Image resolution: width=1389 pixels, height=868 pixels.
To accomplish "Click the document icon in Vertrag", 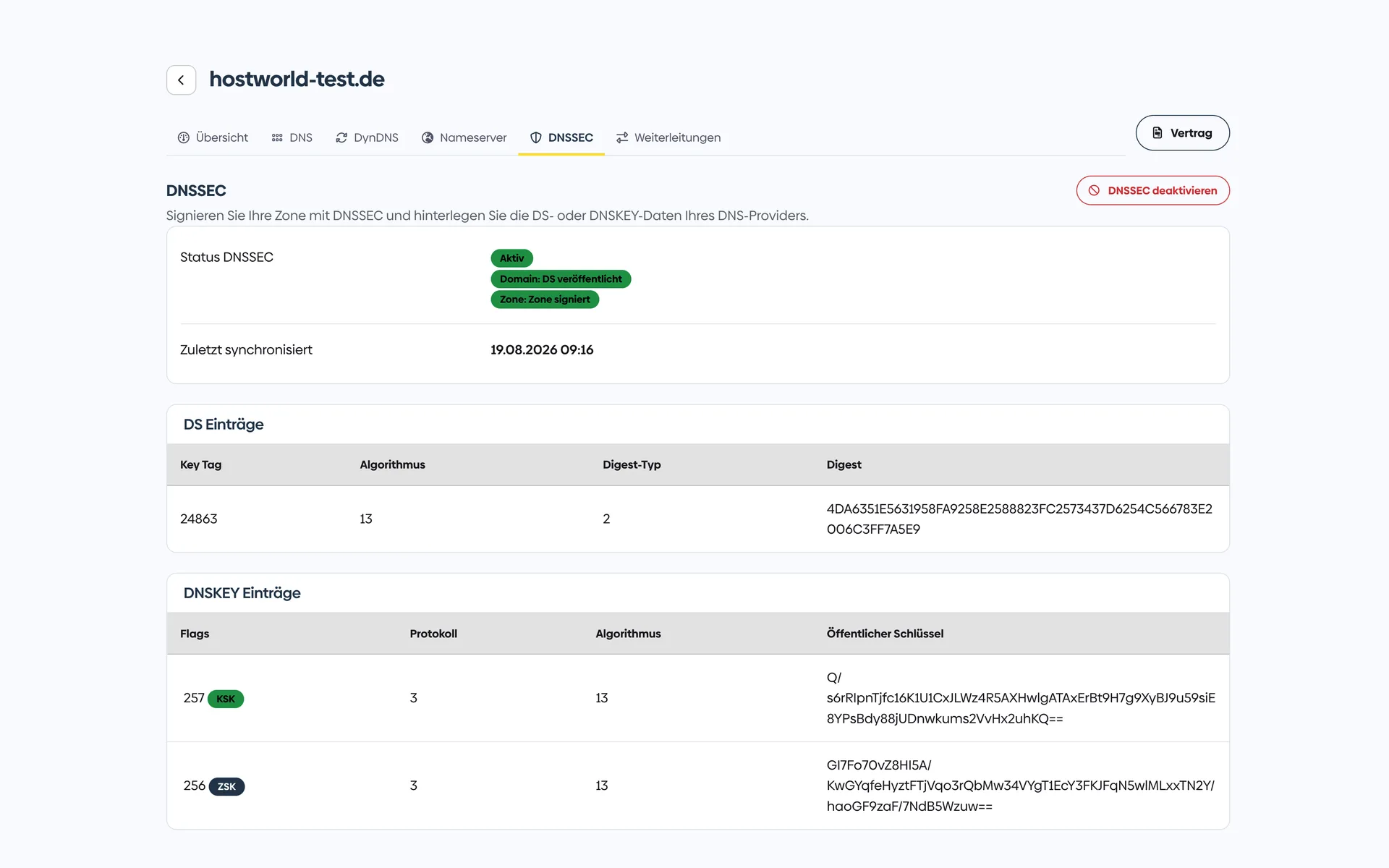I will (x=1157, y=133).
